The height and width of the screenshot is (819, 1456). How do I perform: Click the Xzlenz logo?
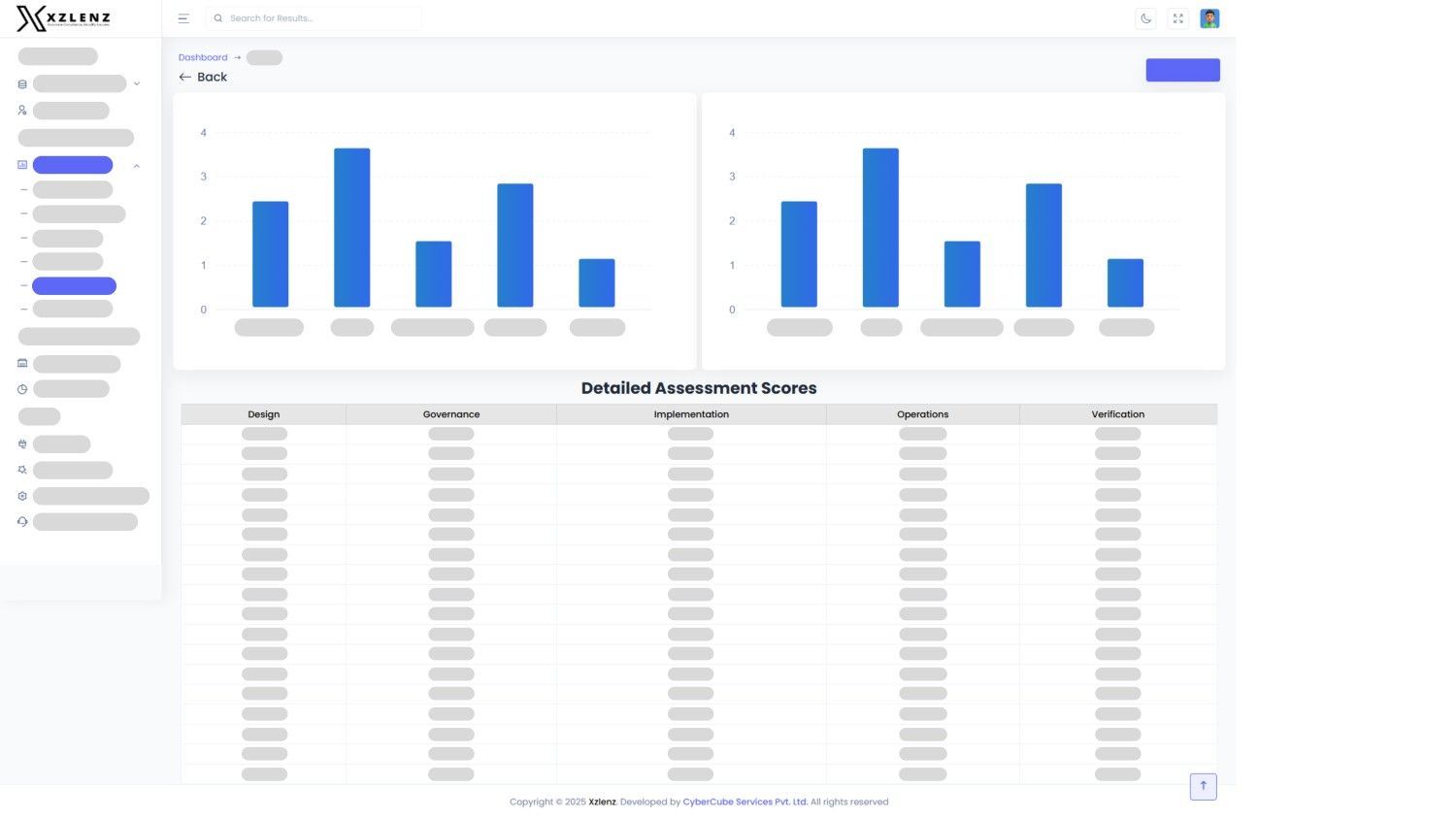(x=64, y=18)
